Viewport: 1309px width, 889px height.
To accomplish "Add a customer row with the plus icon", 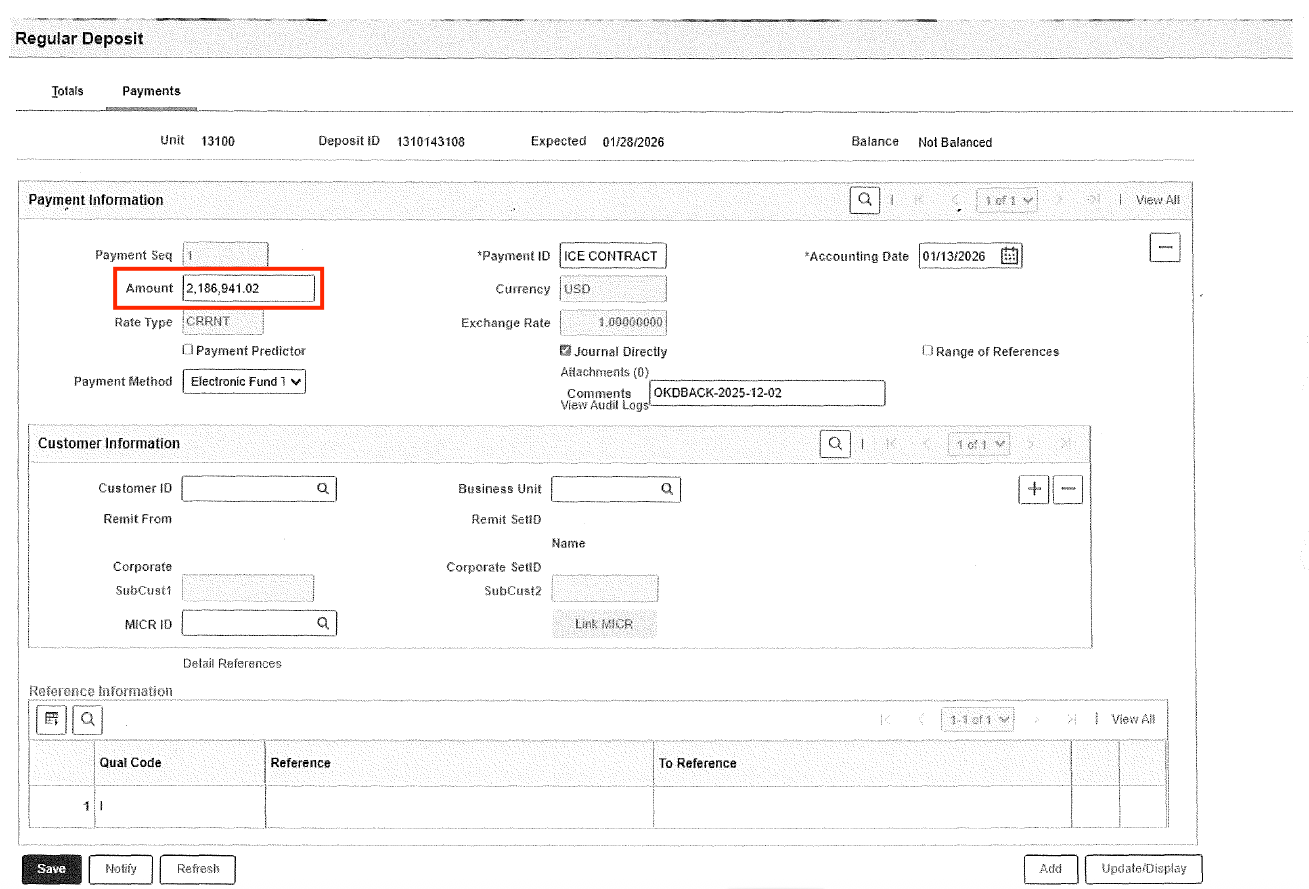I will click(x=1034, y=489).
